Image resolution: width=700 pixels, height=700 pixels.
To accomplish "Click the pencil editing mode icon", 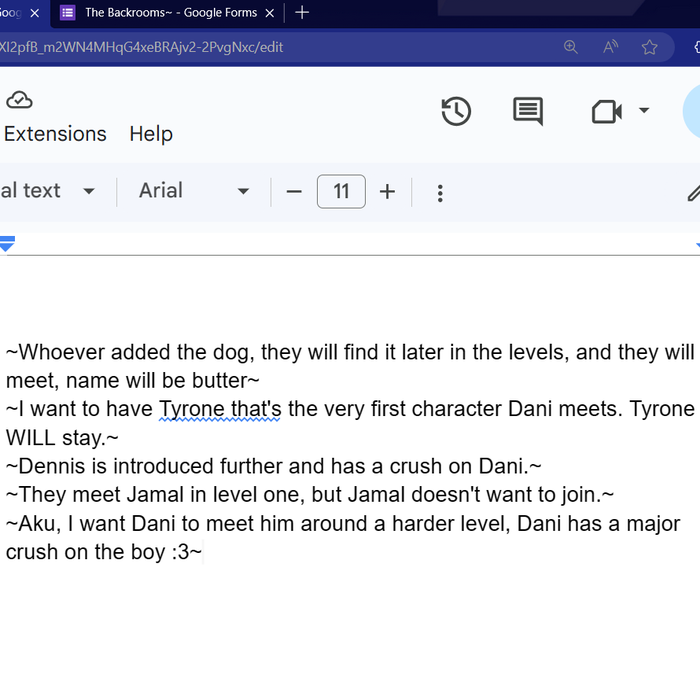I will tap(693, 193).
